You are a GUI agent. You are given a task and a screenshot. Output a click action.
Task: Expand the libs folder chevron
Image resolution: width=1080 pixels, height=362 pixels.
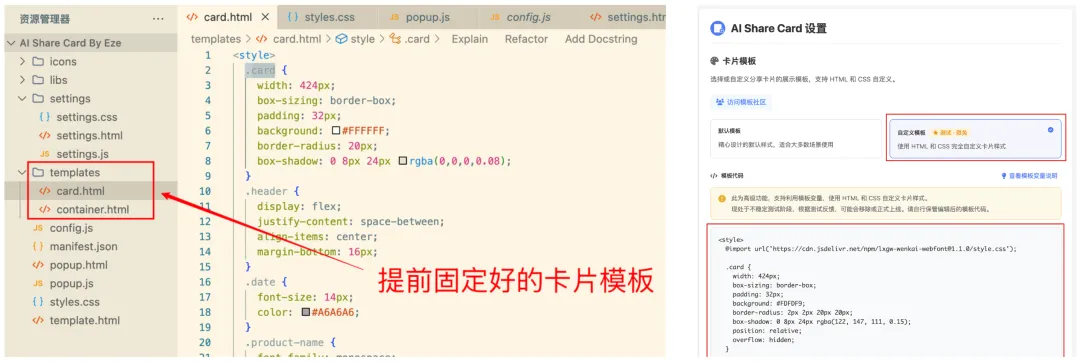(22, 80)
